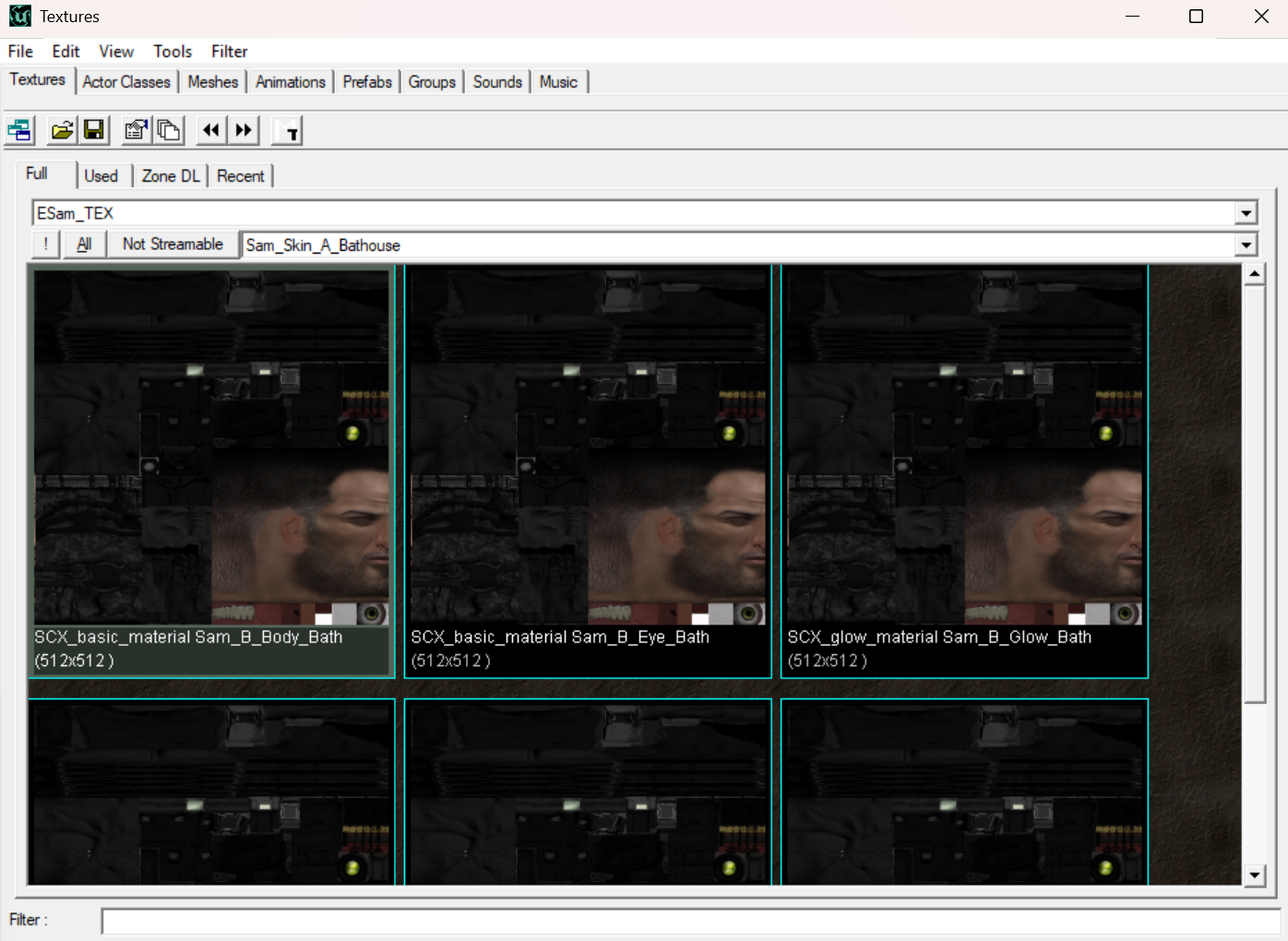The width and height of the screenshot is (1288, 941).
Task: Click the MT material toolbar icon
Action: coord(287,130)
